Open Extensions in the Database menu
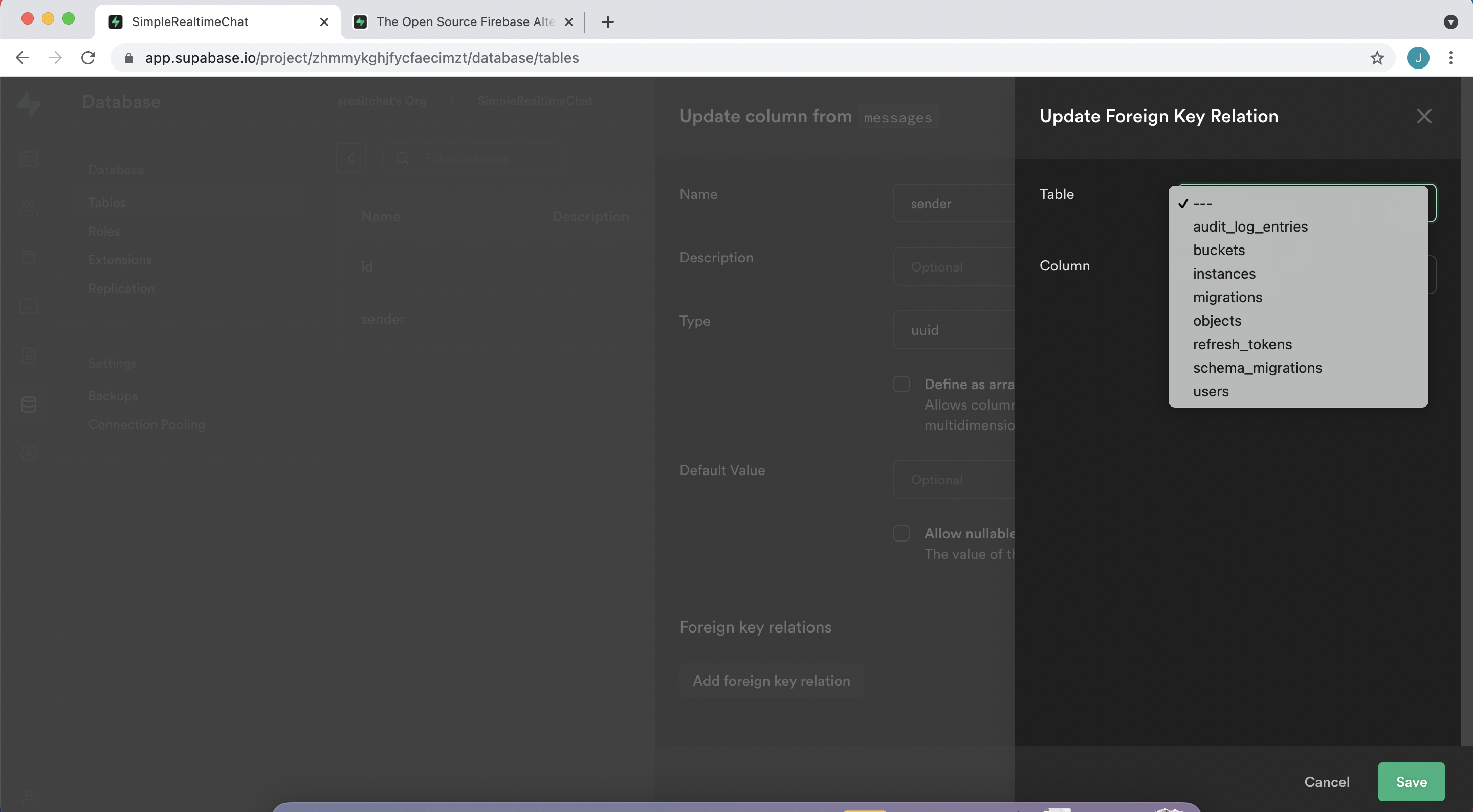The width and height of the screenshot is (1473, 812). click(120, 259)
